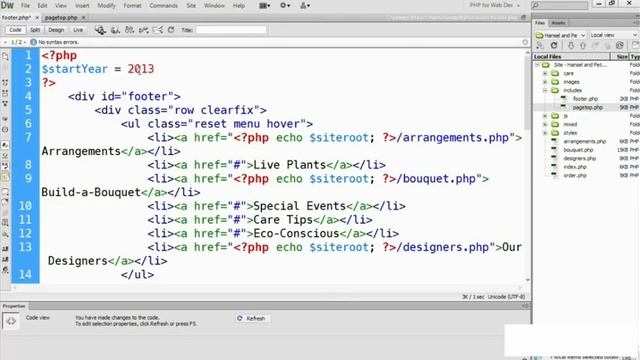Click the Apply Comment coding toolbar icon
The height and width of the screenshot is (360, 640).
pos(5,191)
